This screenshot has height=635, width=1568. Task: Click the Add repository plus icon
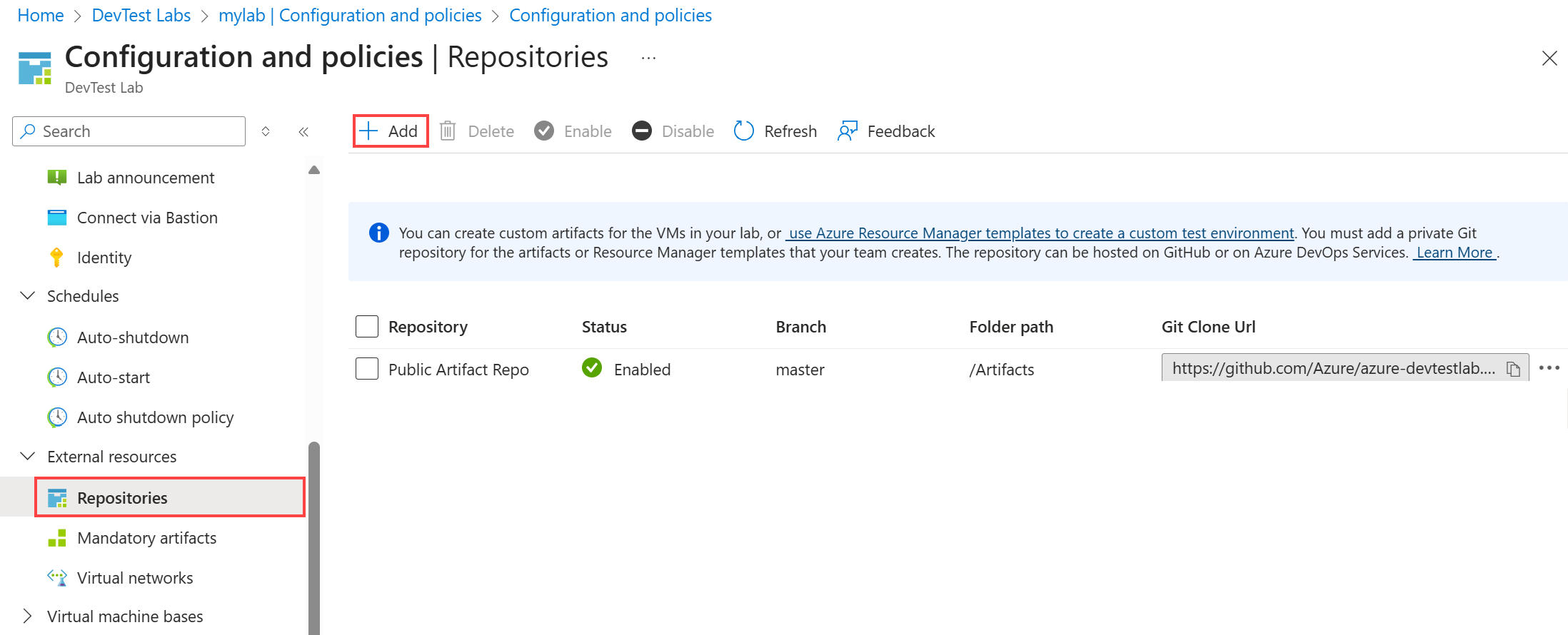pyautogui.click(x=368, y=131)
